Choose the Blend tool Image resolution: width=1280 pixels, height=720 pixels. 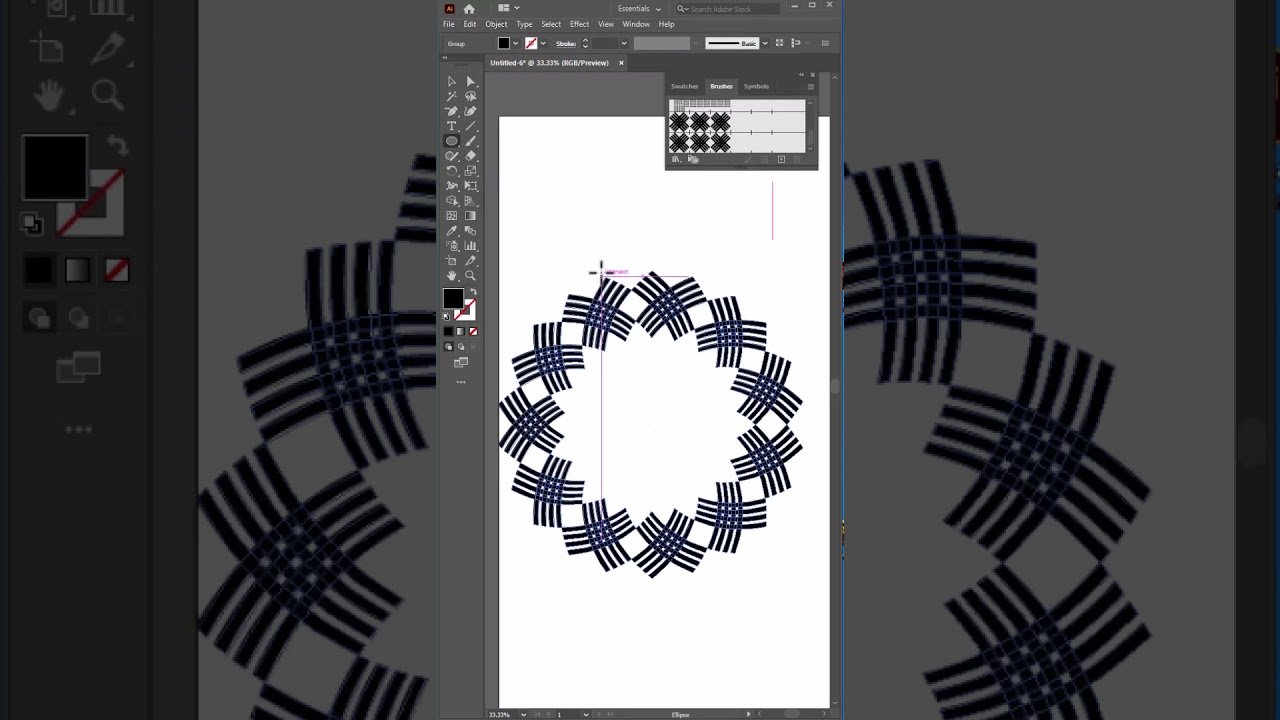coord(470,231)
